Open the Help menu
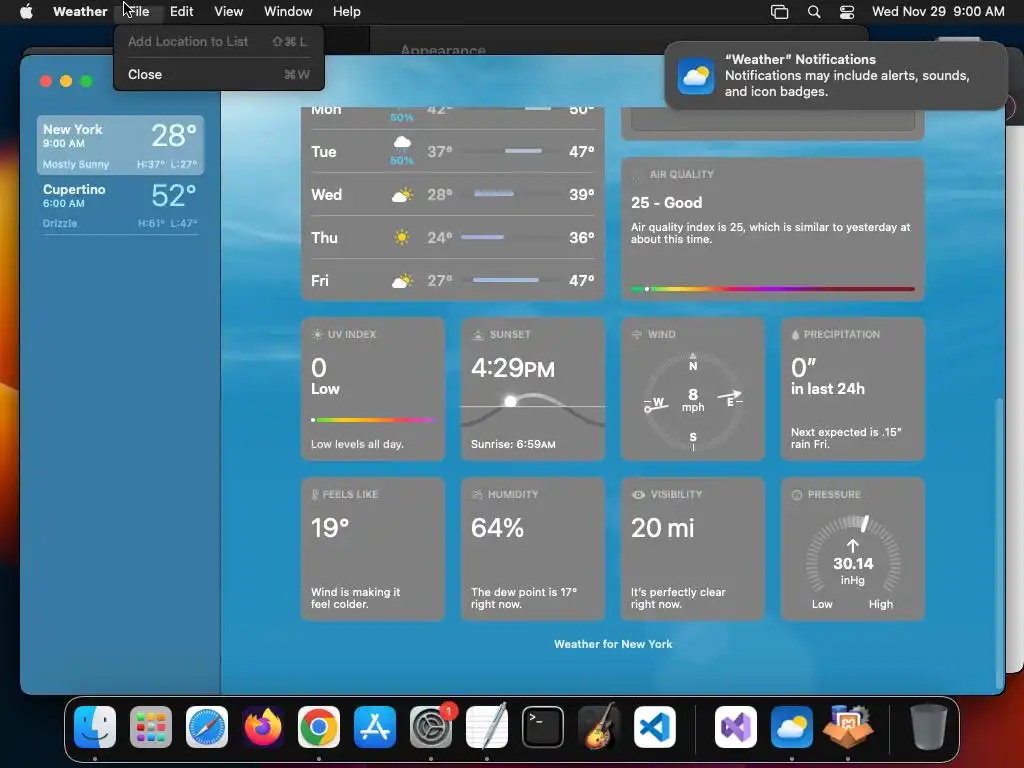1024x768 pixels. click(347, 11)
